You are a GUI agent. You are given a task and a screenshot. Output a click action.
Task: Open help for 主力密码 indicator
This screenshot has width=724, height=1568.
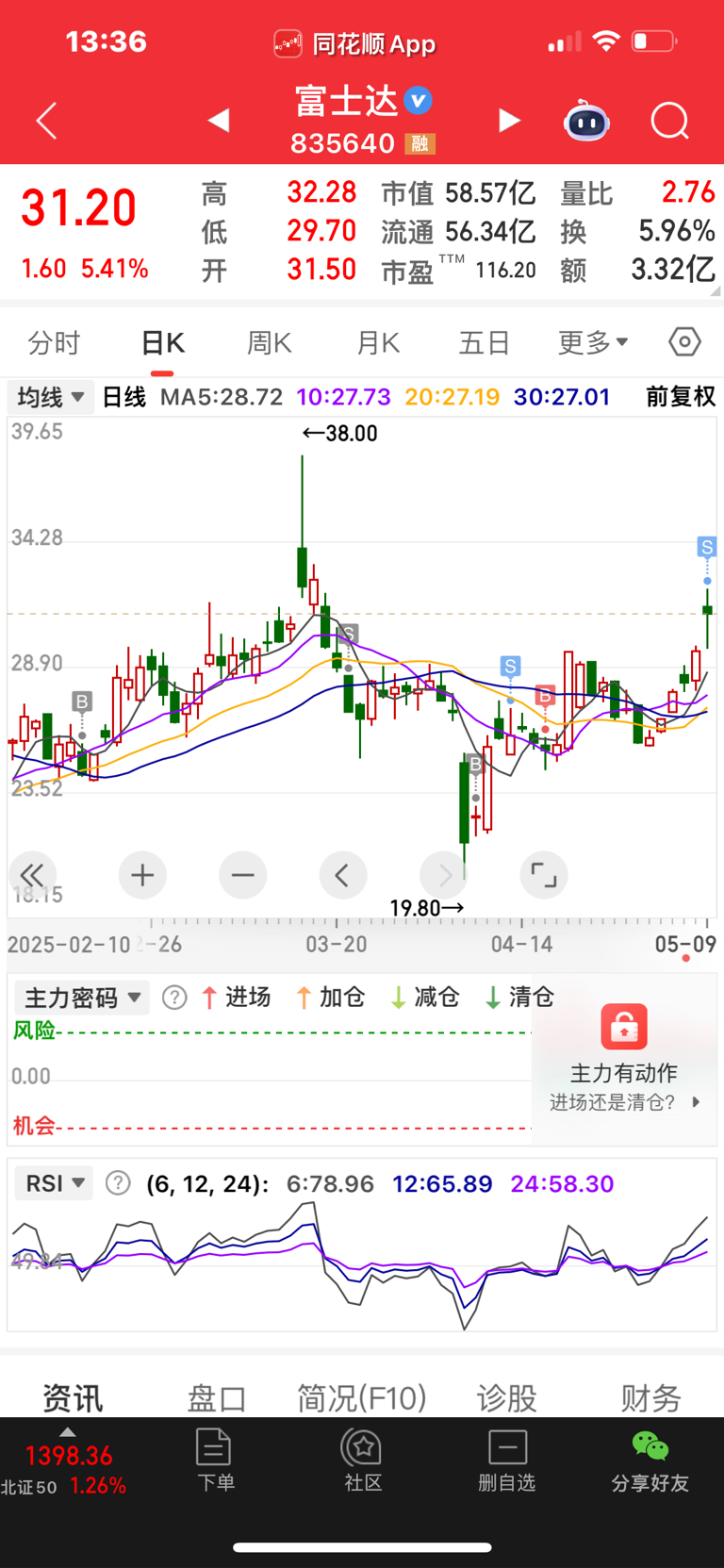[x=174, y=998]
